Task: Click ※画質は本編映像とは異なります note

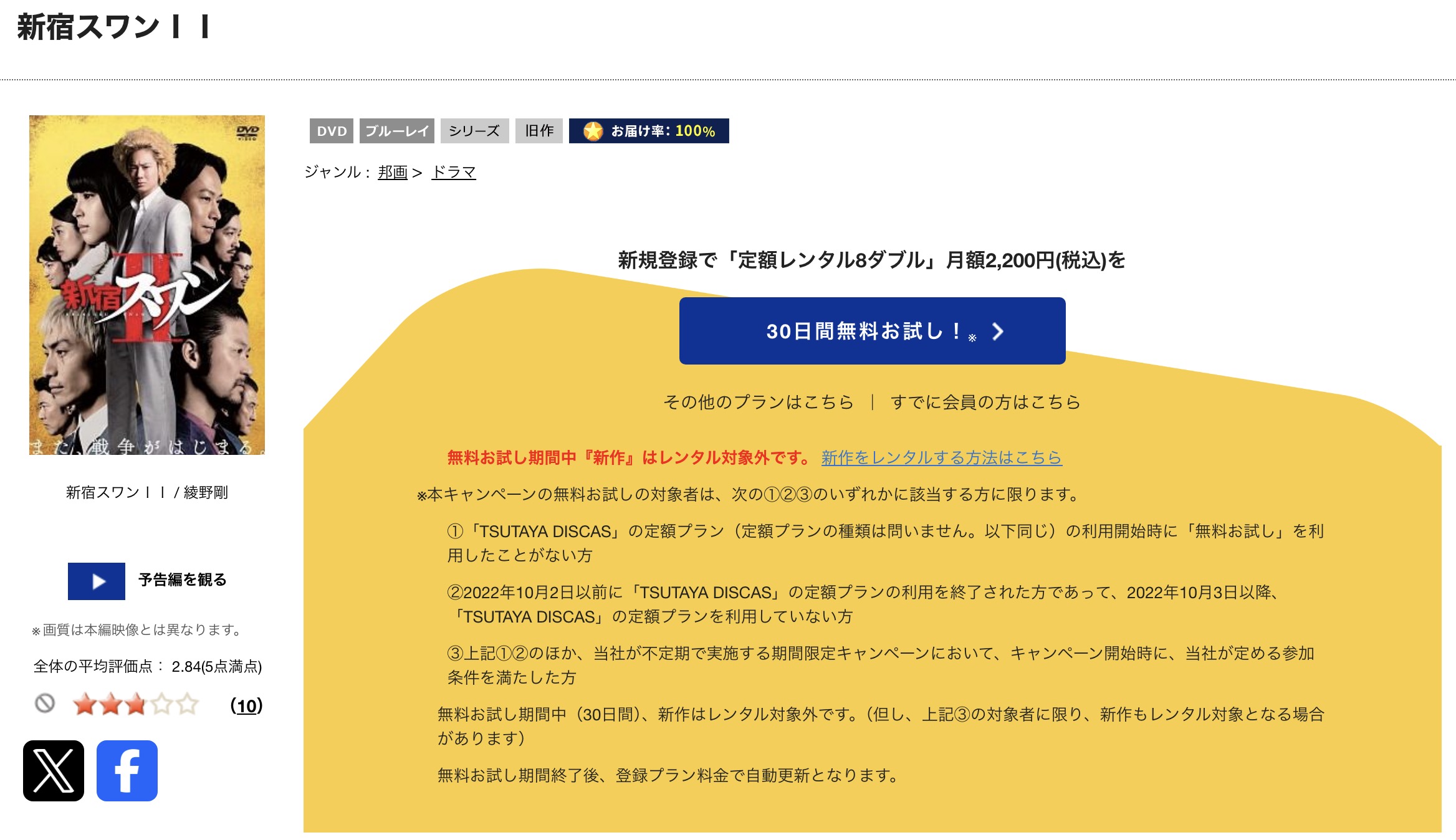Action: click(136, 630)
